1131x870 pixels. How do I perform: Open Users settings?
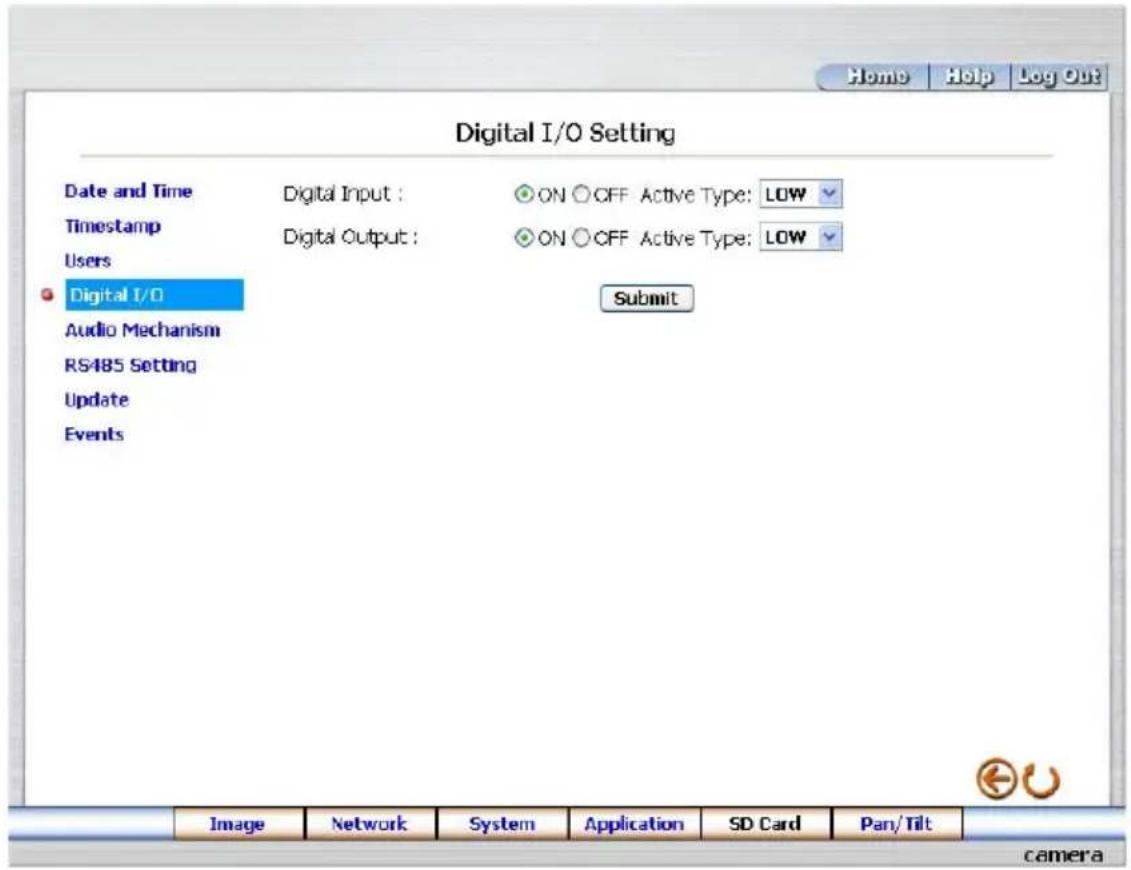(87, 260)
